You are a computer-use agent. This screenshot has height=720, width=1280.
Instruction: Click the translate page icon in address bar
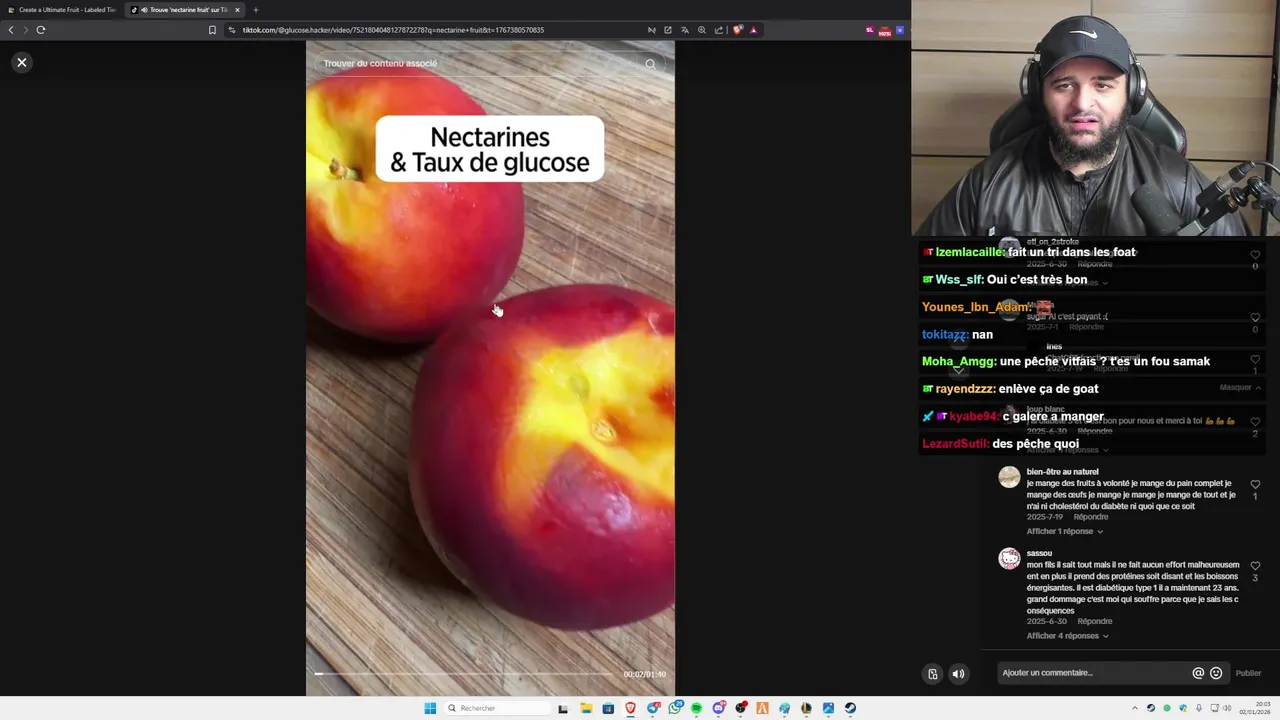point(685,30)
